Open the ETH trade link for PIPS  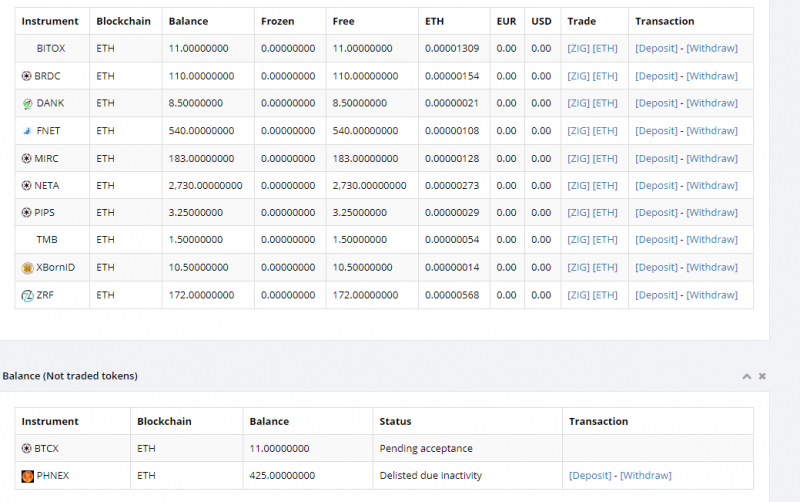click(x=605, y=213)
